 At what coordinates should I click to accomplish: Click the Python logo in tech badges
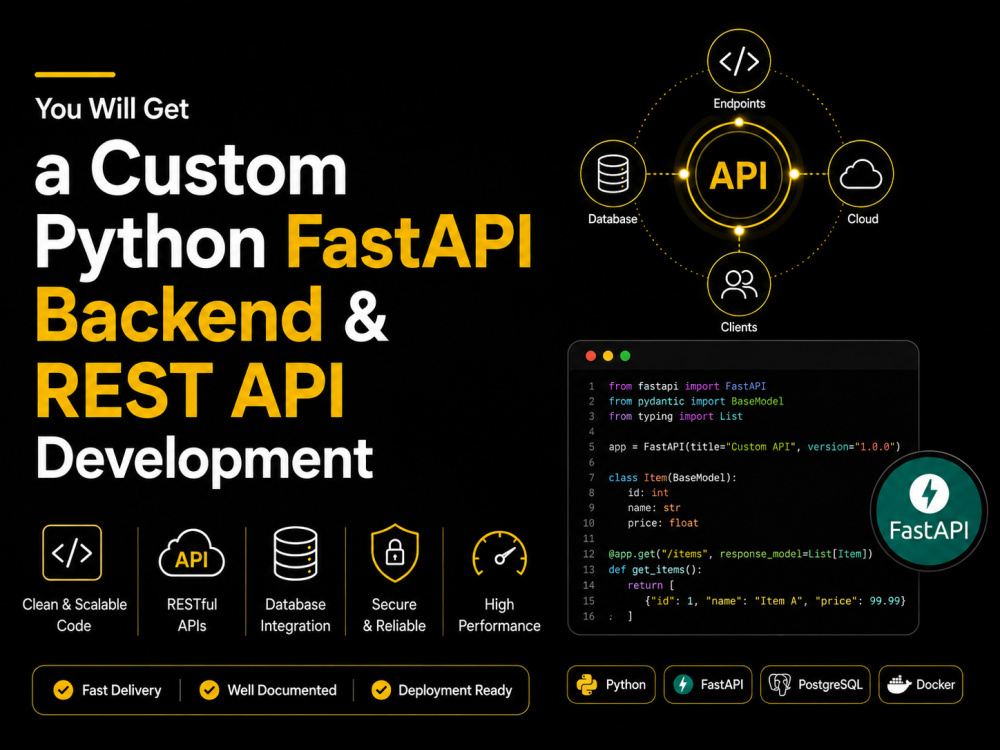pyautogui.click(x=587, y=685)
